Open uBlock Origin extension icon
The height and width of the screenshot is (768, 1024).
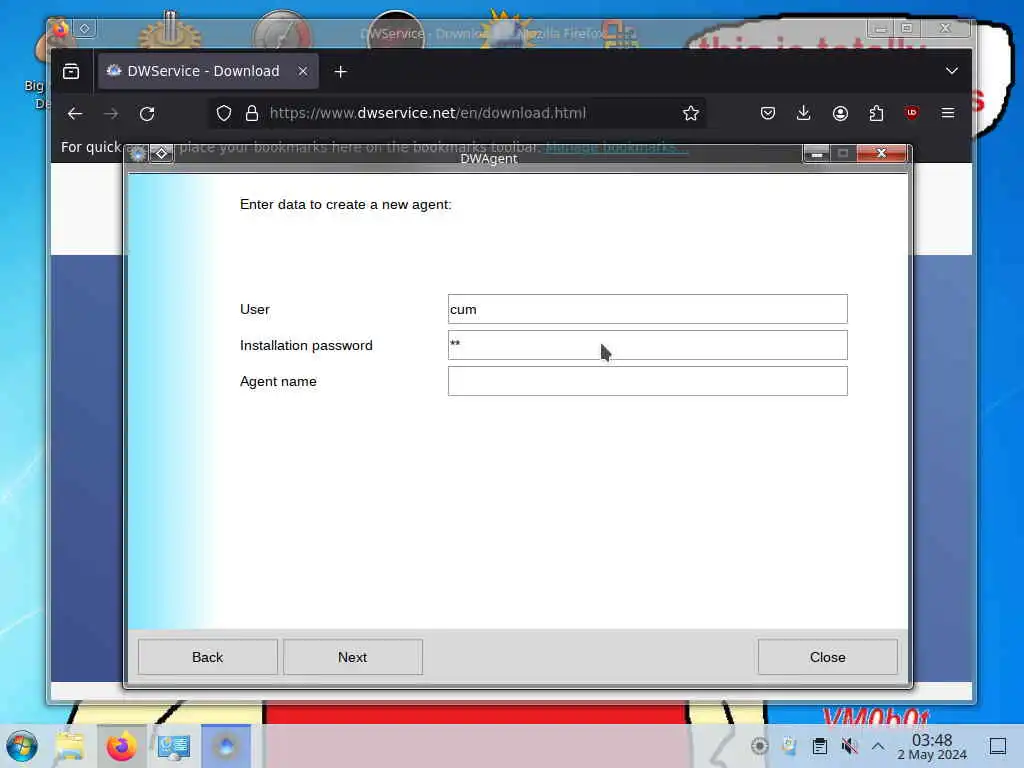tap(912, 113)
